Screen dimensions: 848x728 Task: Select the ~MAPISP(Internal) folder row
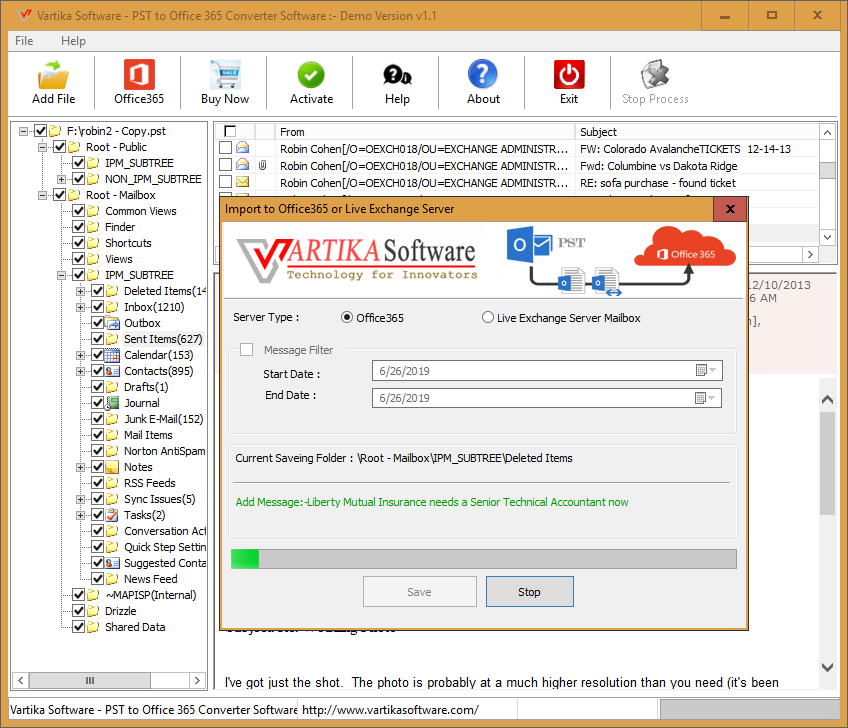click(150, 595)
